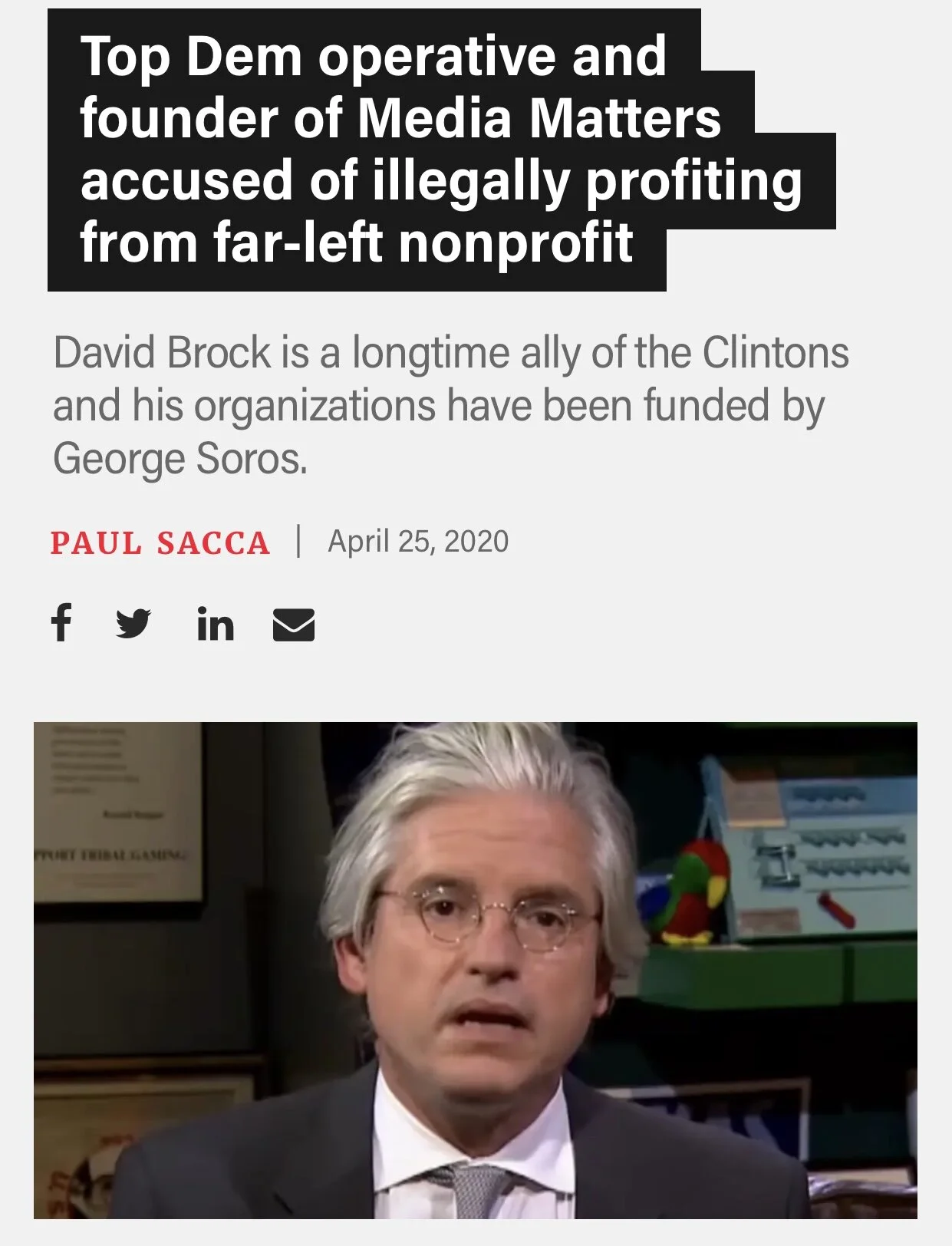Click the divider between author and date
The width and height of the screenshot is (952, 1246).
[x=298, y=540]
